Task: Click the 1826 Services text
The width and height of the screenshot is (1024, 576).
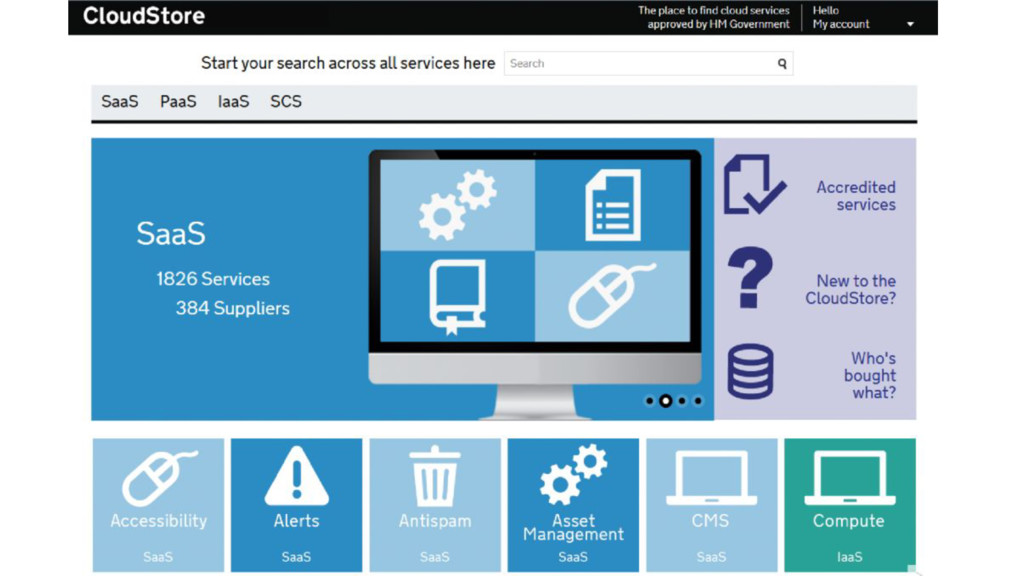Action: coord(213,279)
